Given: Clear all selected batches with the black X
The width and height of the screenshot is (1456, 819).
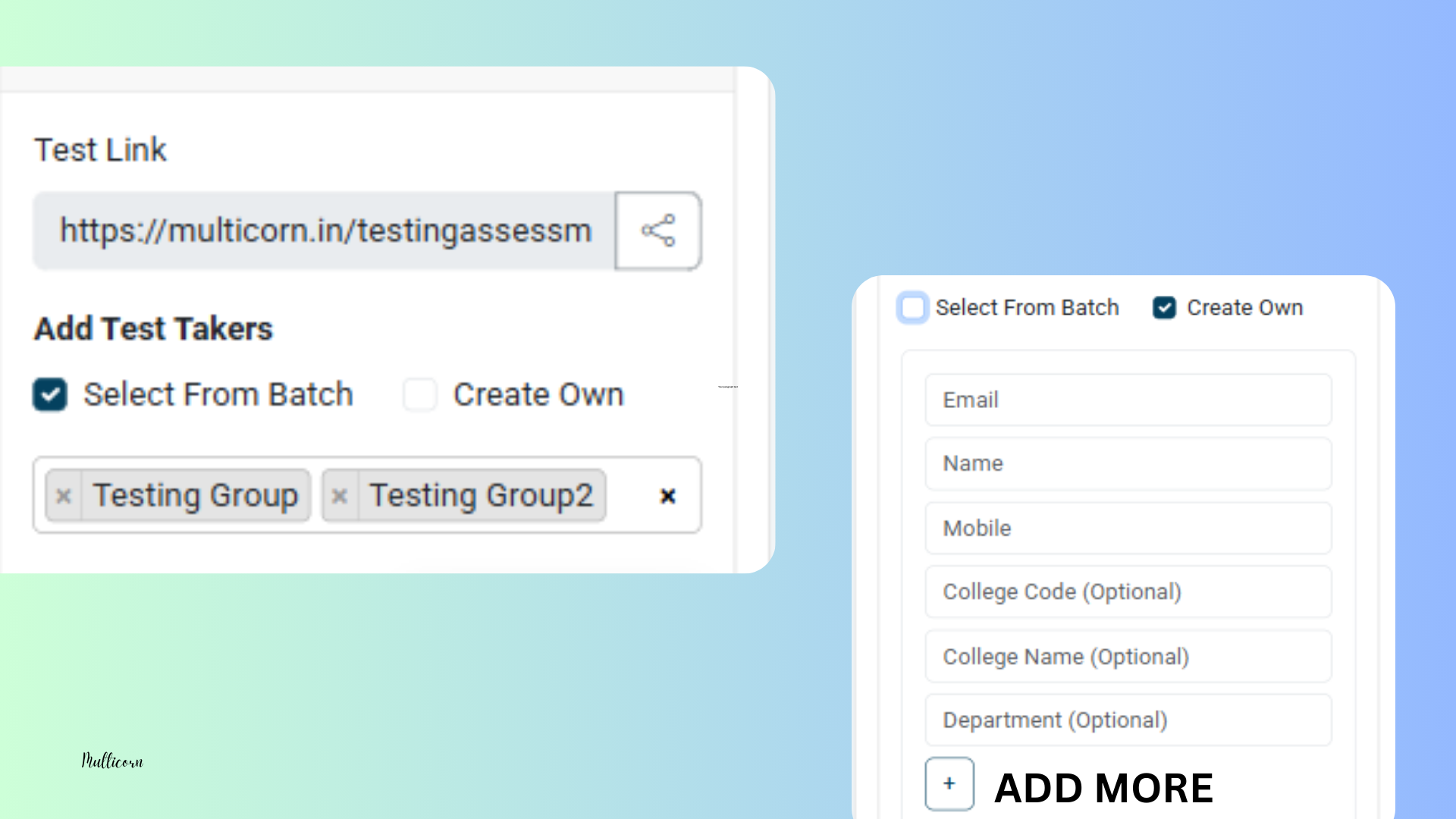Looking at the screenshot, I should coord(667,496).
